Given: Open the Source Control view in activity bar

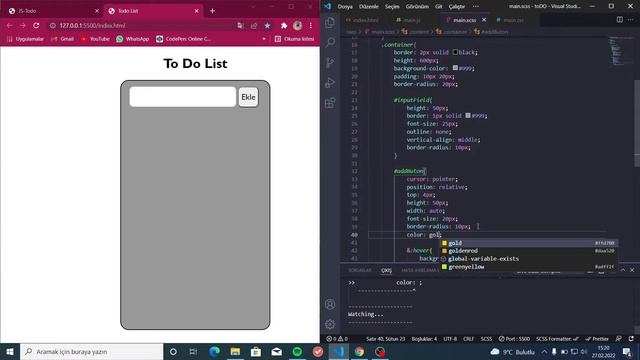Looking at the screenshot, I should click(330, 62).
